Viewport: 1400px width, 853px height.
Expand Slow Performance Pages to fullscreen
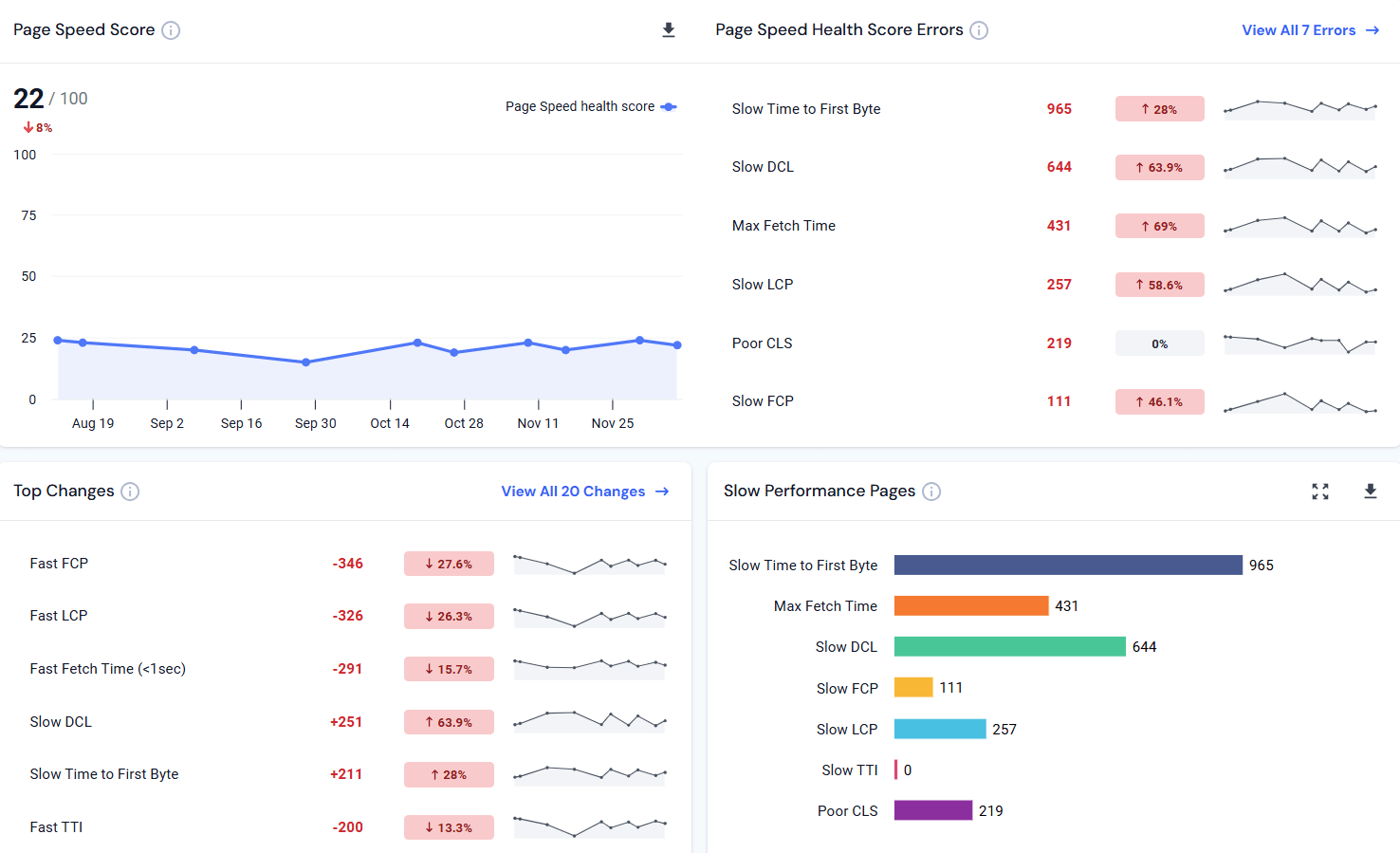pos(1320,491)
